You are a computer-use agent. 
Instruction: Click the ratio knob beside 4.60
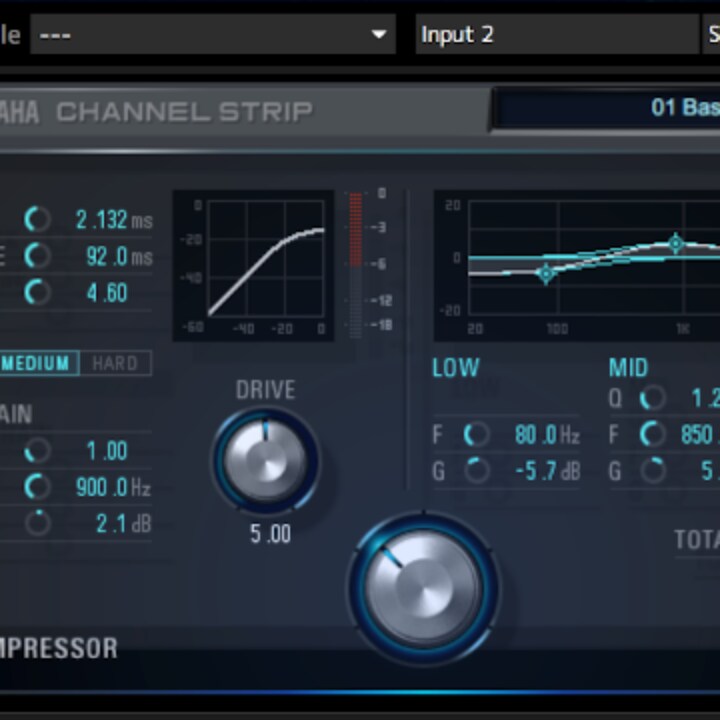37,292
